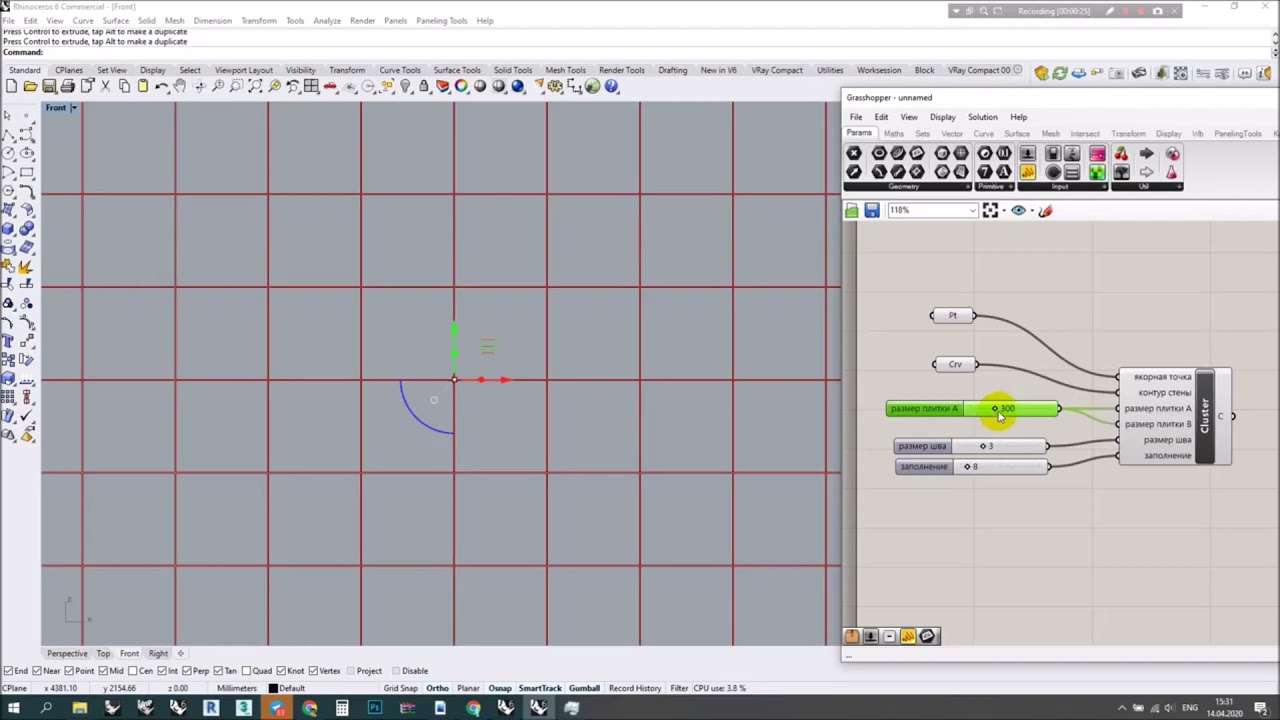The height and width of the screenshot is (720, 1280).
Task: Launch Grasshopper with the green icon
Action: pyautogui.click(x=592, y=86)
